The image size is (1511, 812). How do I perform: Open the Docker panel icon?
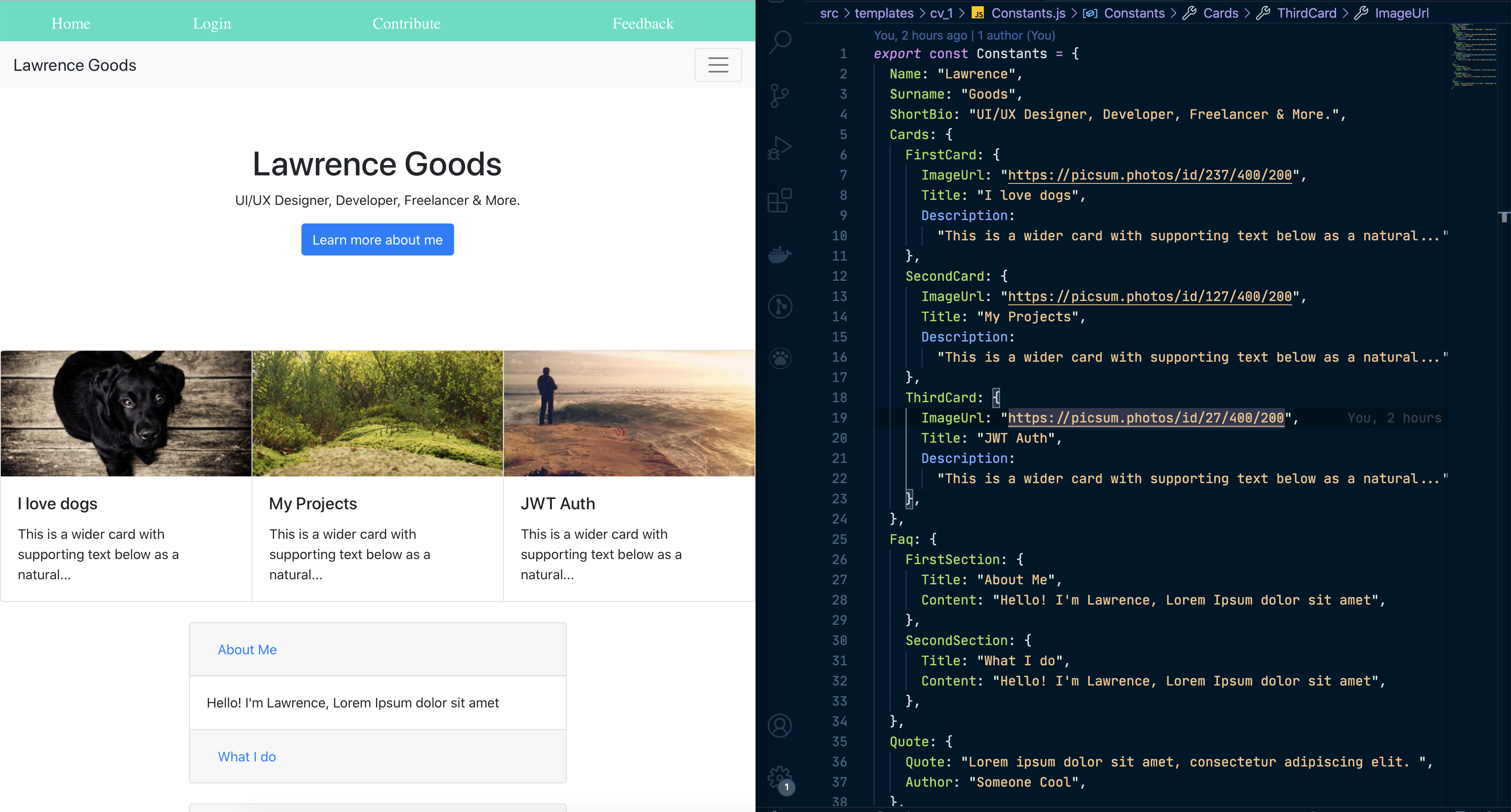coord(780,254)
